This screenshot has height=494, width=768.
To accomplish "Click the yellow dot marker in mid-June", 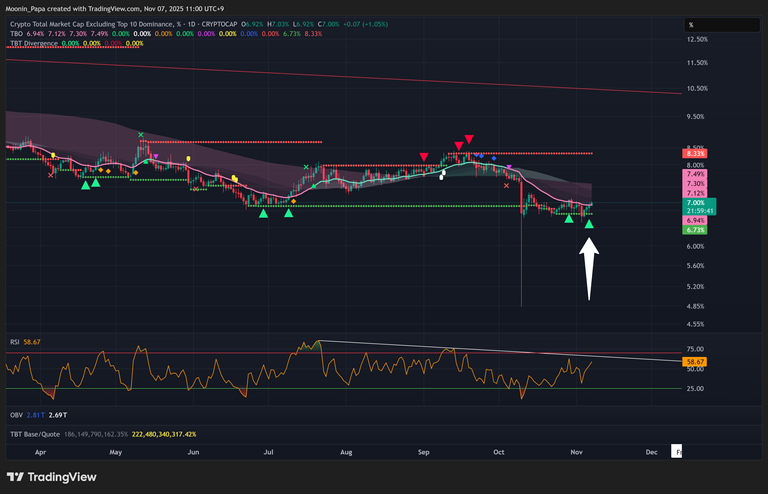I will [x=234, y=177].
